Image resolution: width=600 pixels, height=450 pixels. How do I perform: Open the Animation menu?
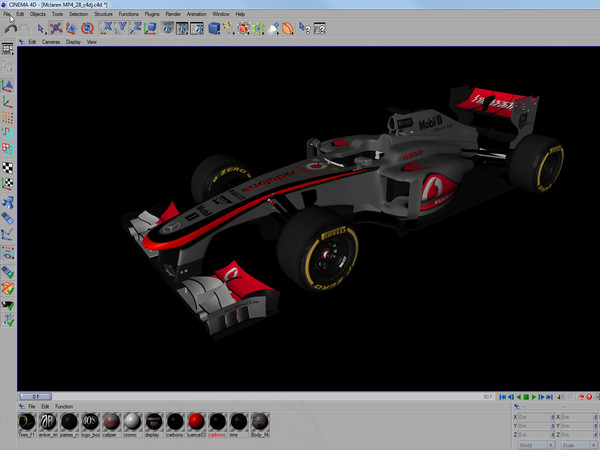pos(196,14)
